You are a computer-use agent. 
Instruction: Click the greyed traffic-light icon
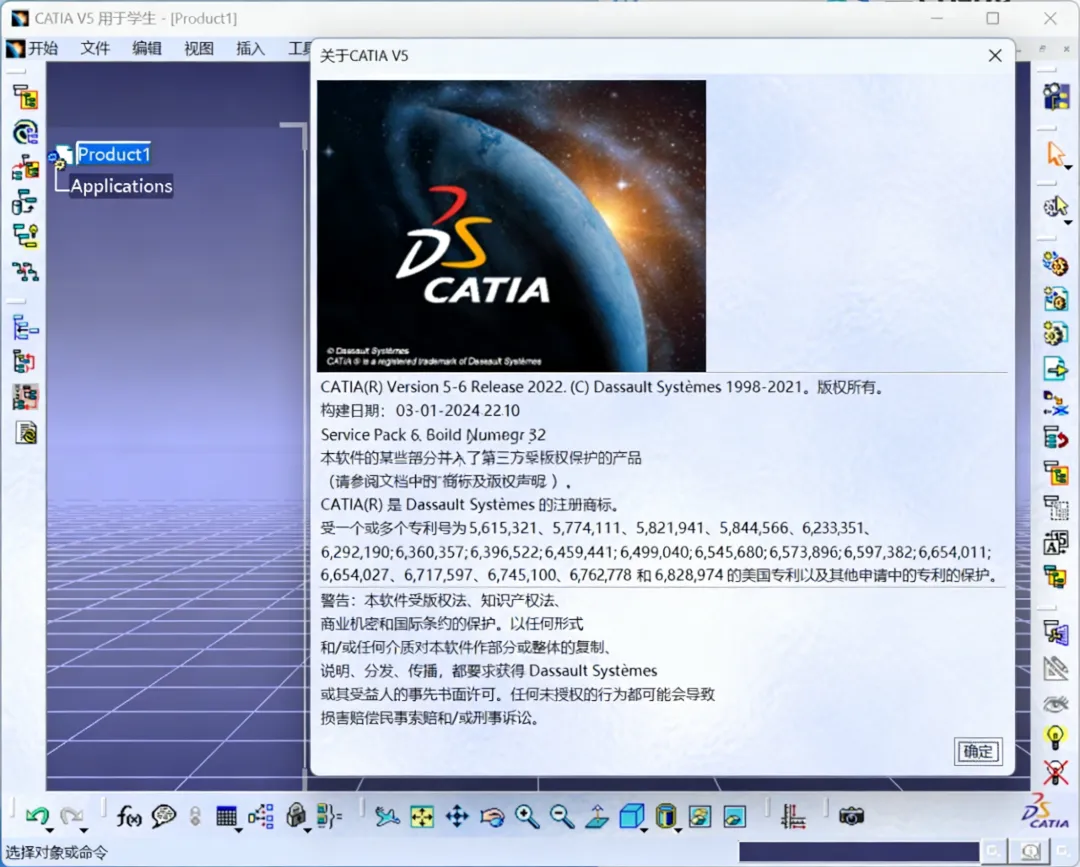pyautogui.click(x=196, y=816)
